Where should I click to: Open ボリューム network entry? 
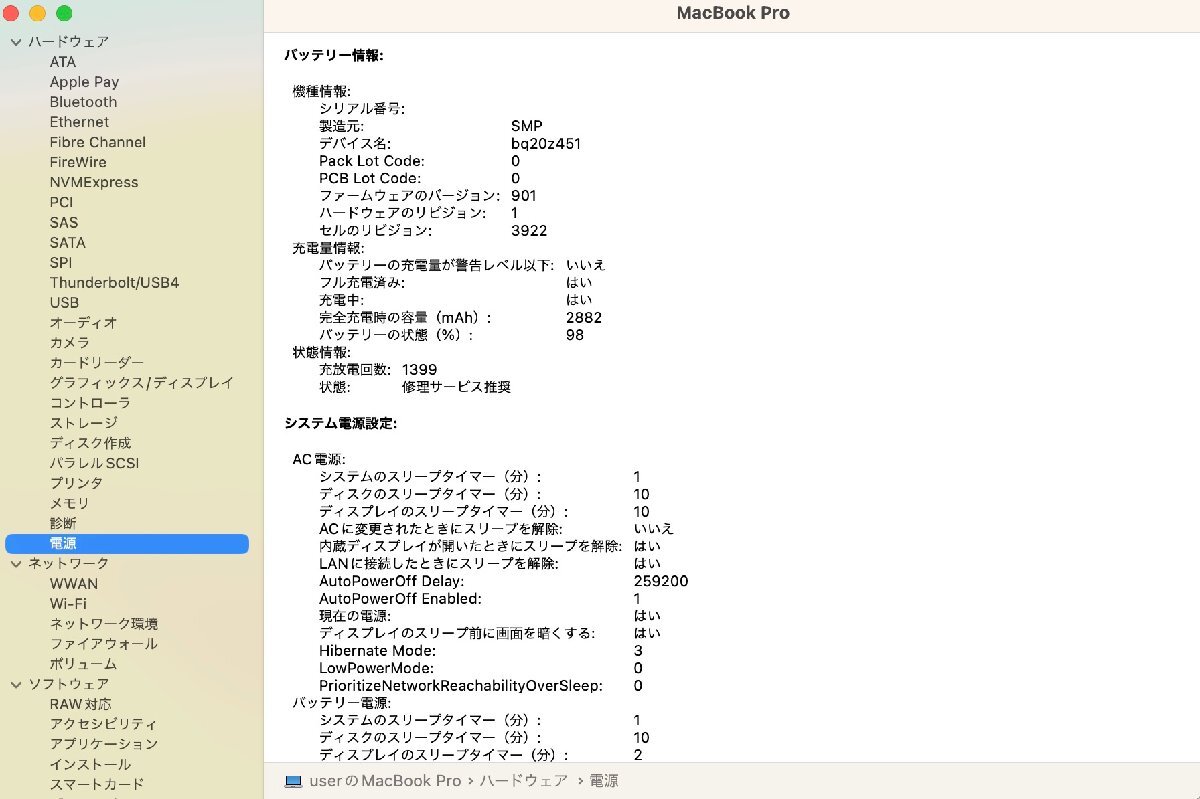(83, 664)
